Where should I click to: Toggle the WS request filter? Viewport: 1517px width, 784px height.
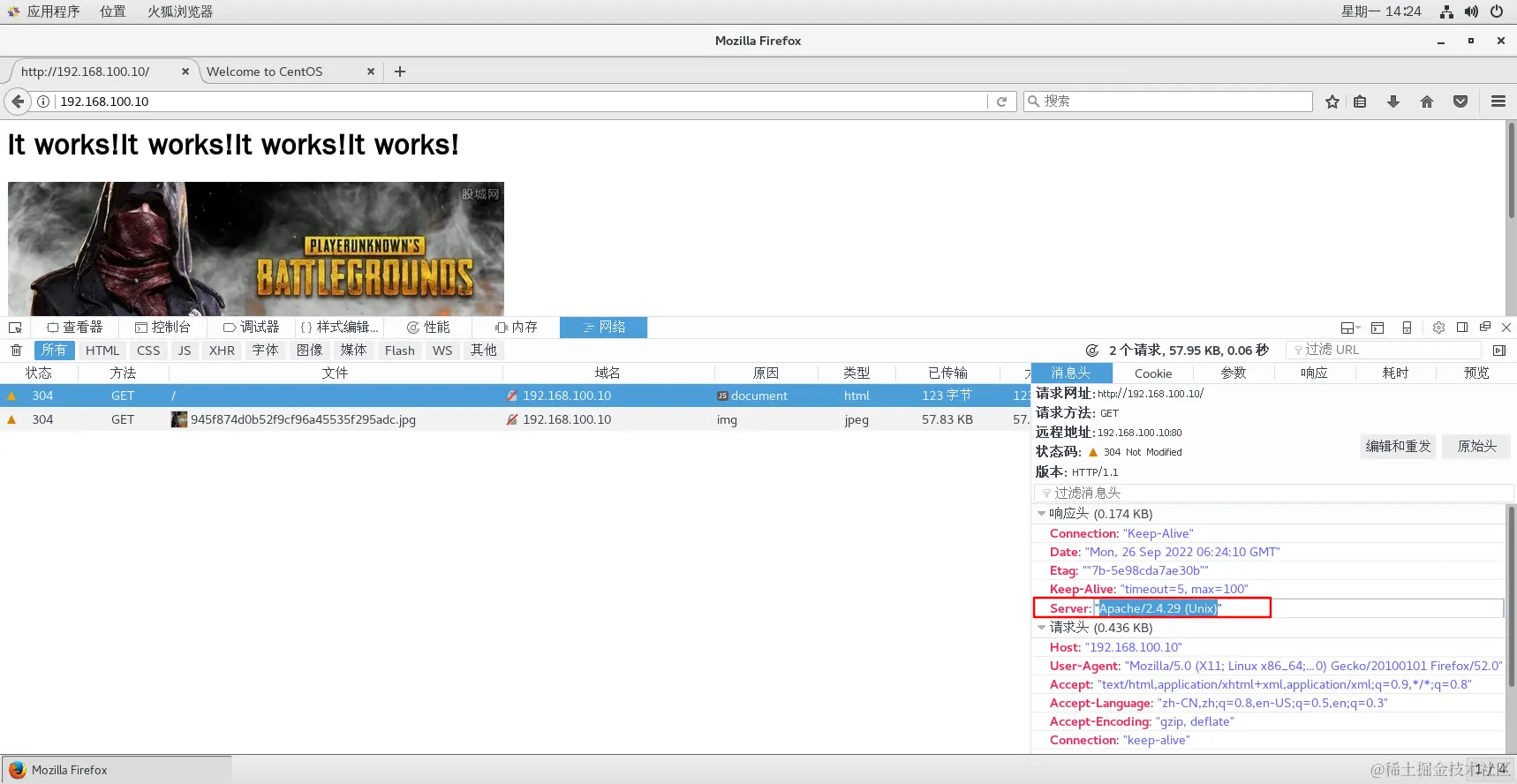point(442,351)
